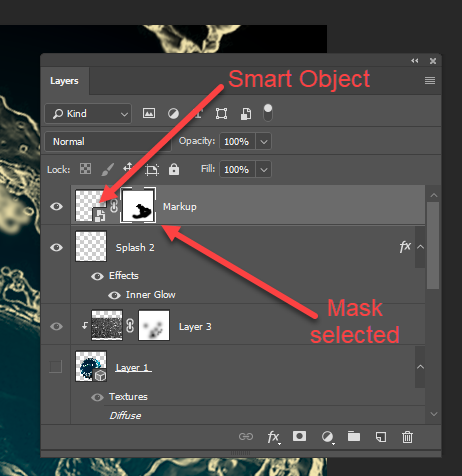Create a new group folder
462x476 pixels.
tap(354, 436)
